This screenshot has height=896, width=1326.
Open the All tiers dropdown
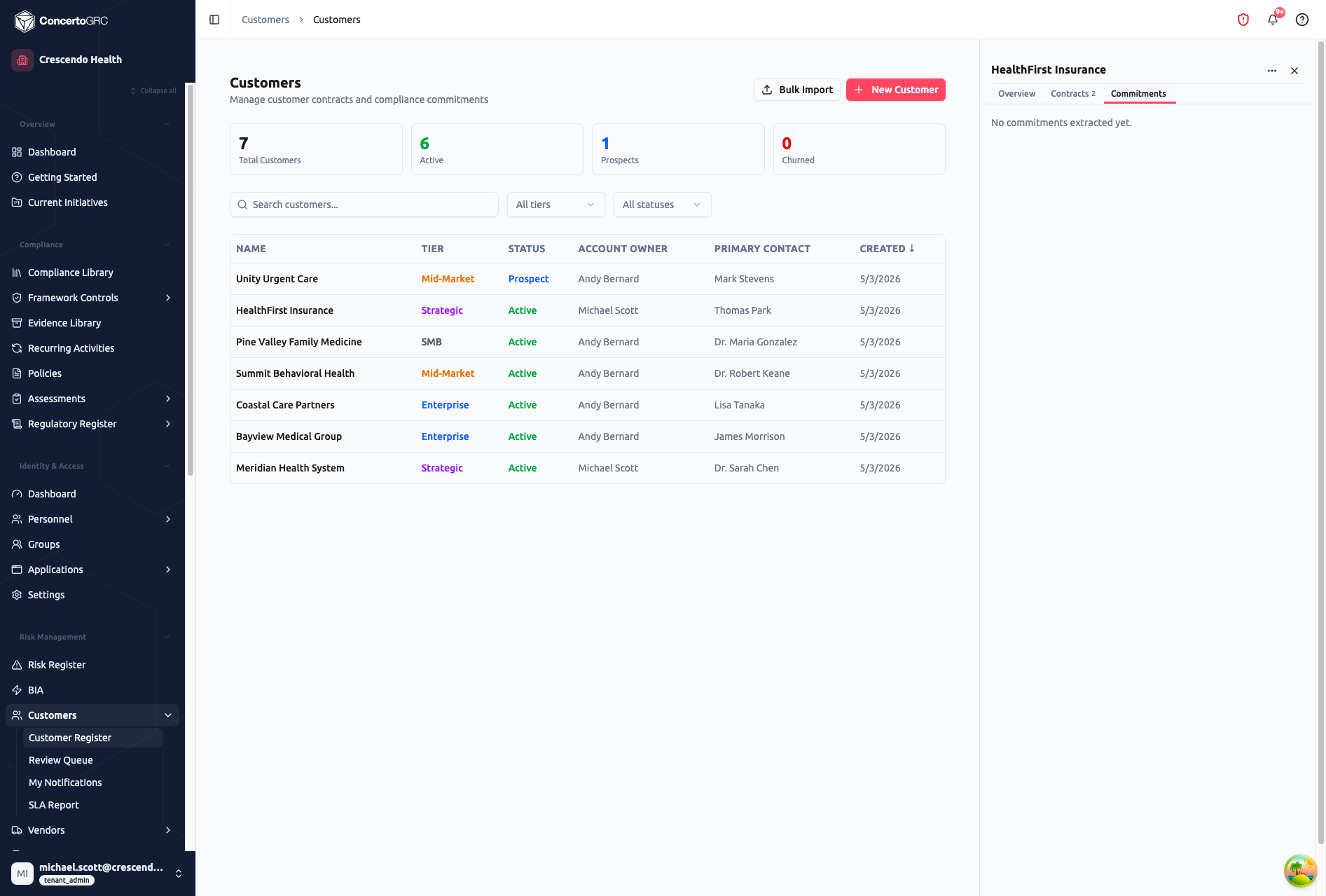[x=555, y=205]
